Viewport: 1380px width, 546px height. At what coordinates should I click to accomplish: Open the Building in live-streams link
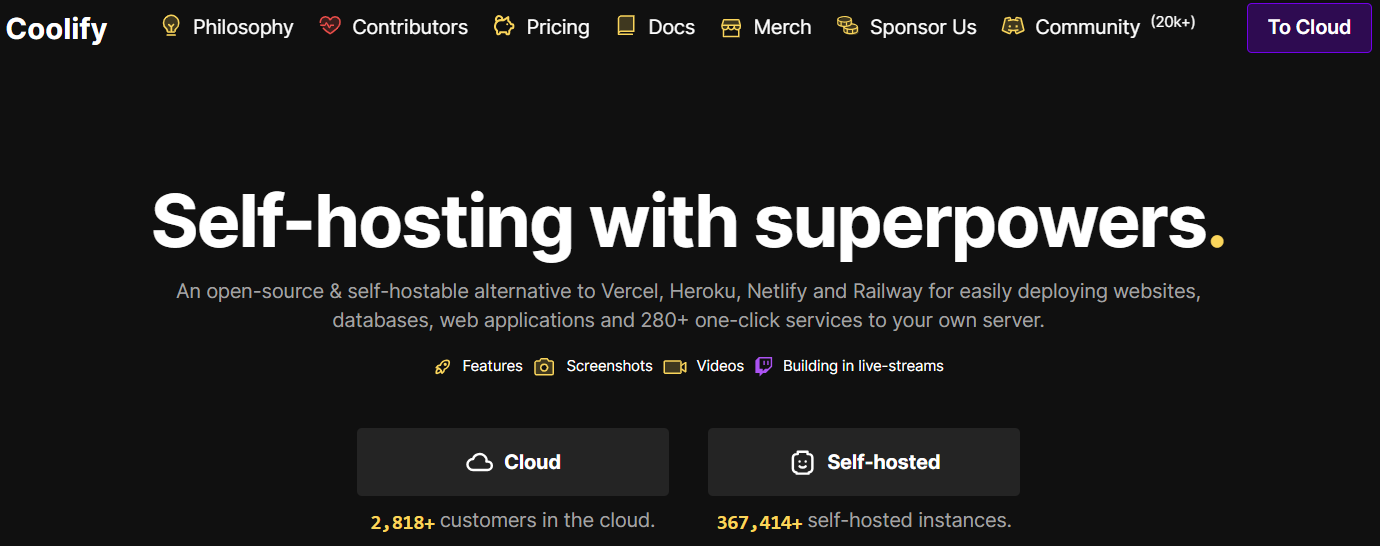[862, 366]
